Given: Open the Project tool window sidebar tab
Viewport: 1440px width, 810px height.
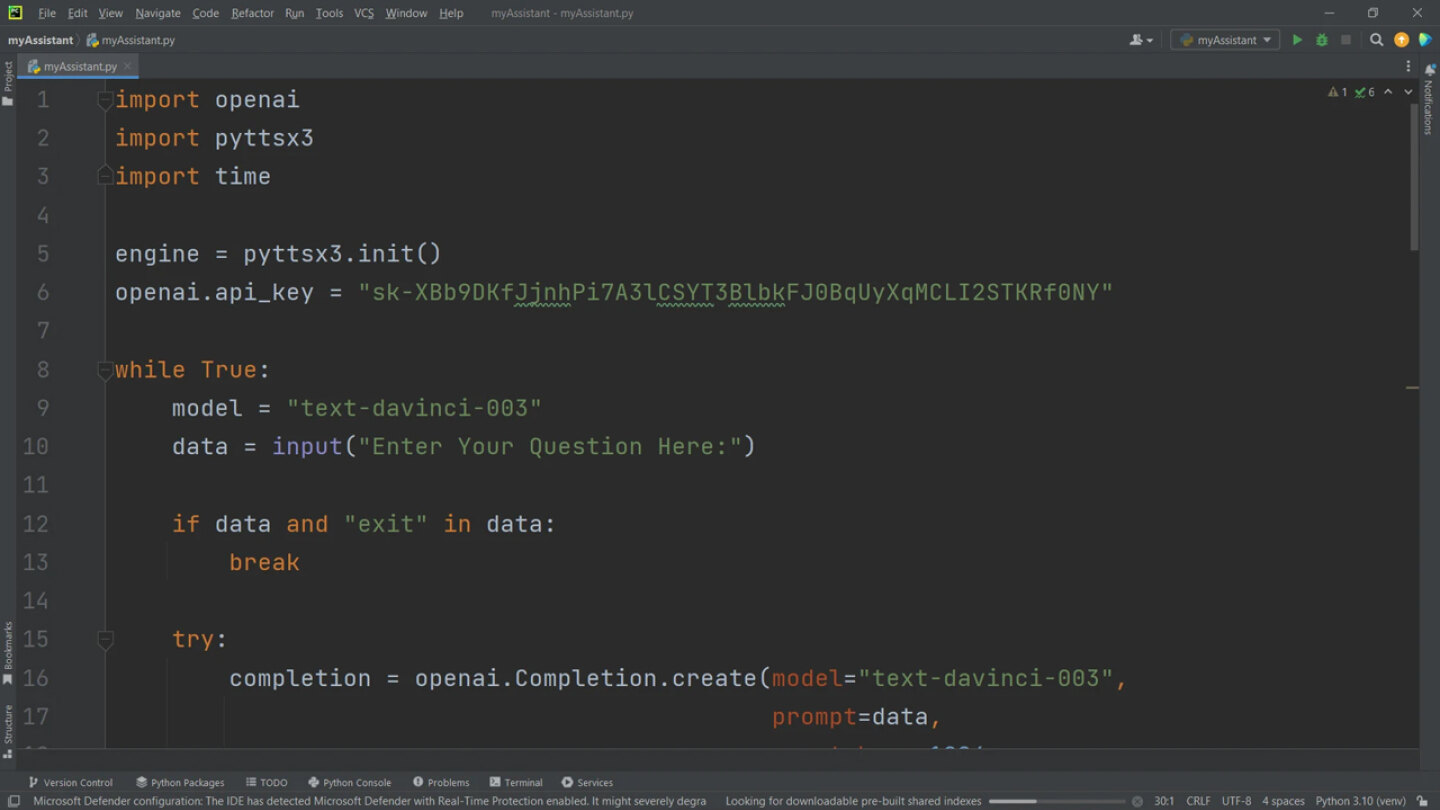Looking at the screenshot, I should point(8,84).
